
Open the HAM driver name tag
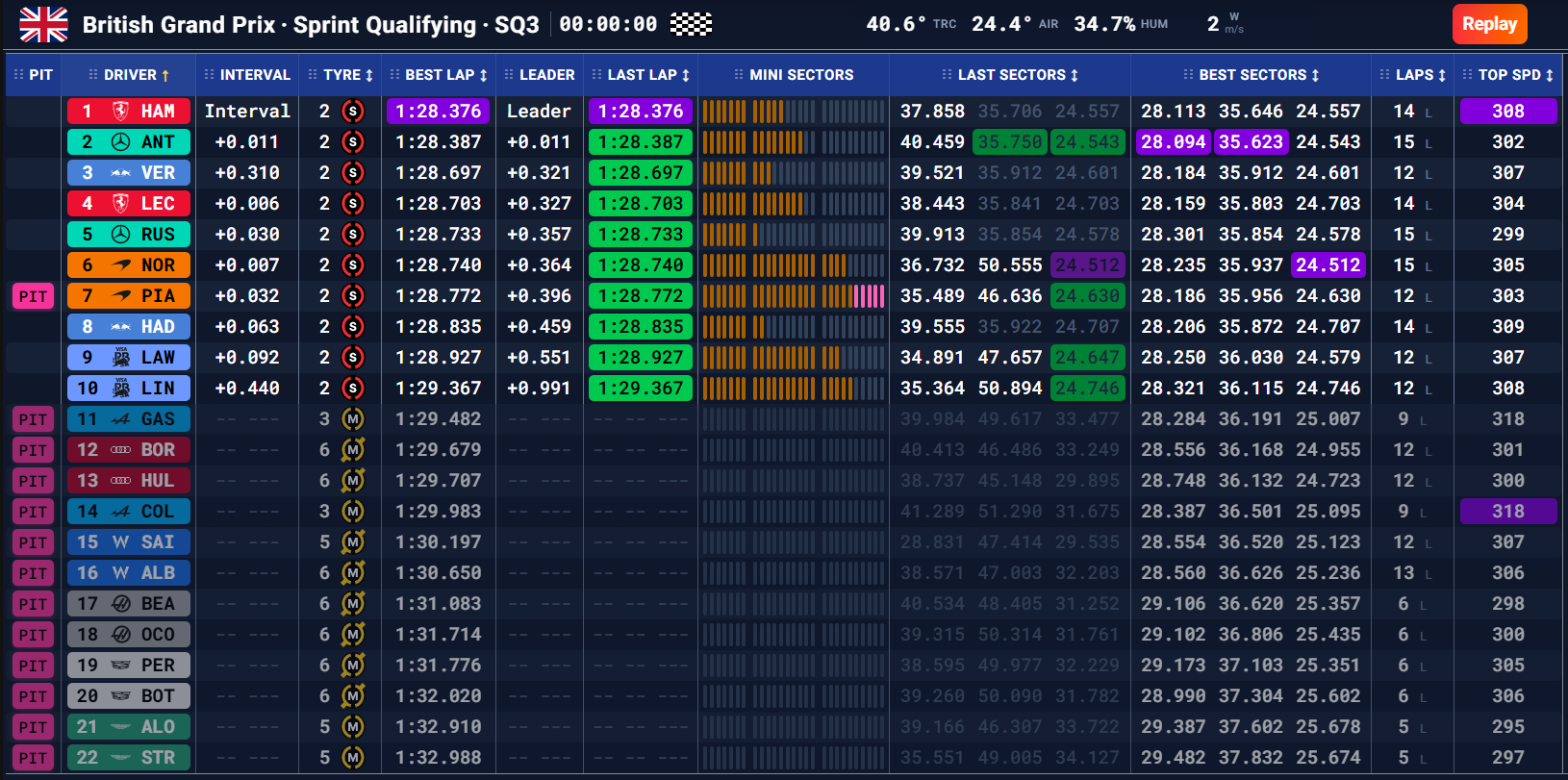click(129, 112)
